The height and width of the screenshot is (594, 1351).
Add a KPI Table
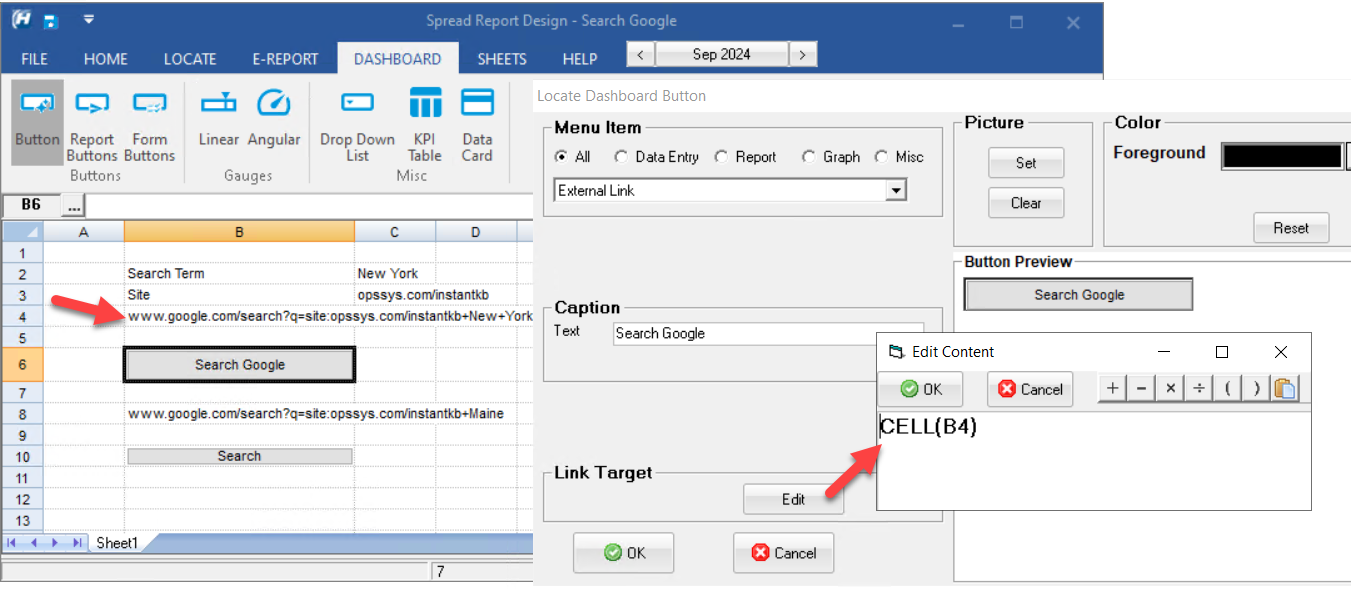click(425, 119)
